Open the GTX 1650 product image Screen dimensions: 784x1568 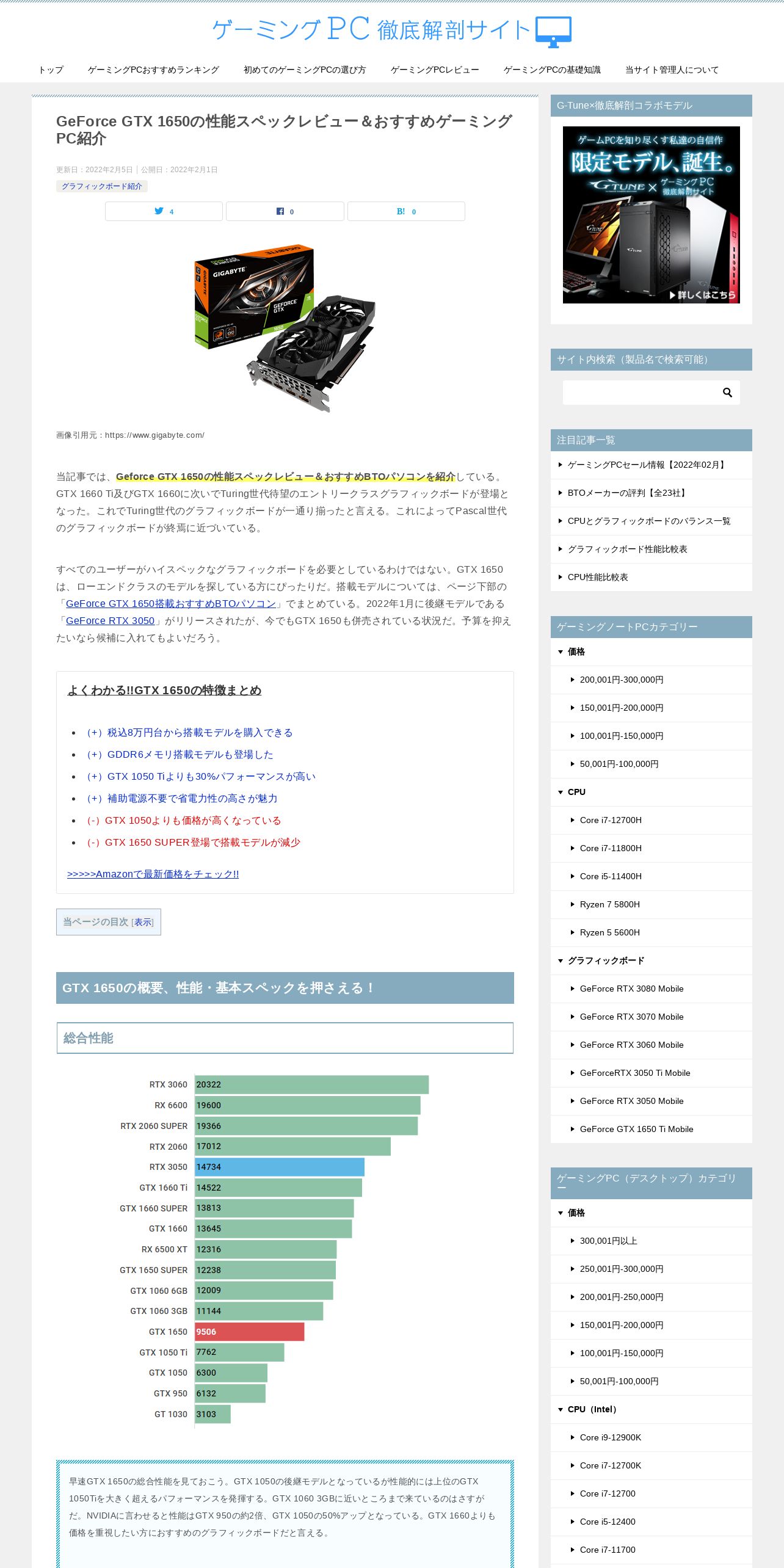[285, 328]
